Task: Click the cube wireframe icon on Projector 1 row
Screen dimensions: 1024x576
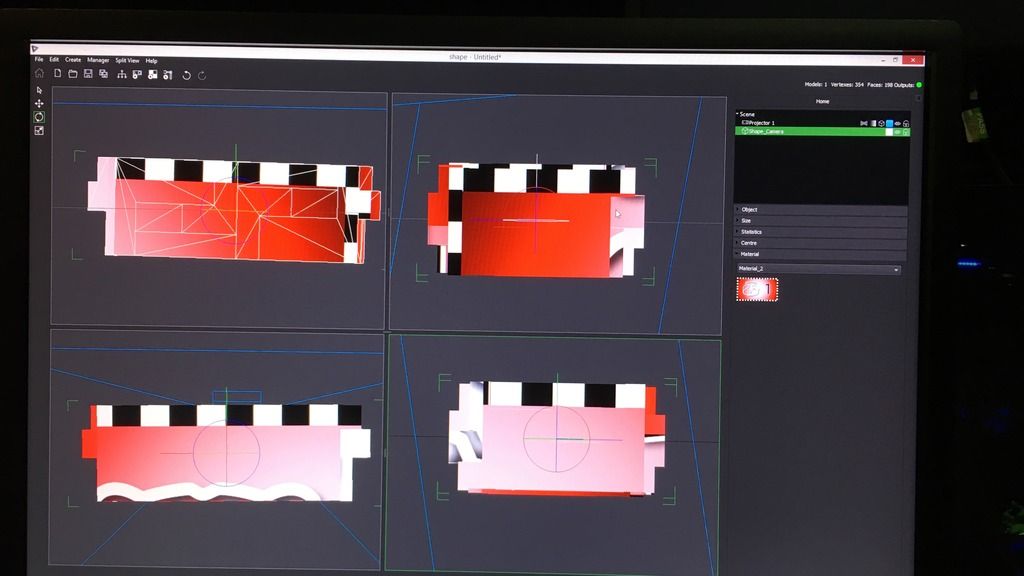Action: pos(881,123)
